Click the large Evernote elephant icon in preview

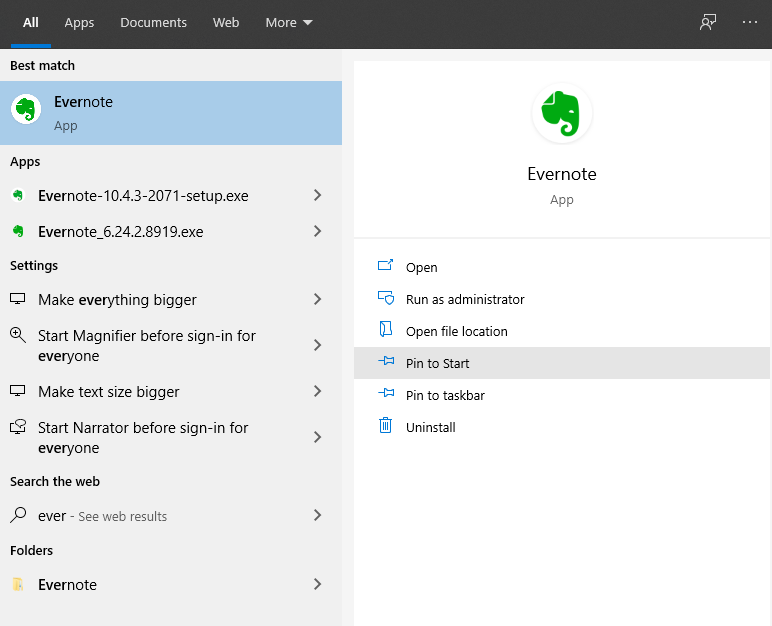pos(561,114)
